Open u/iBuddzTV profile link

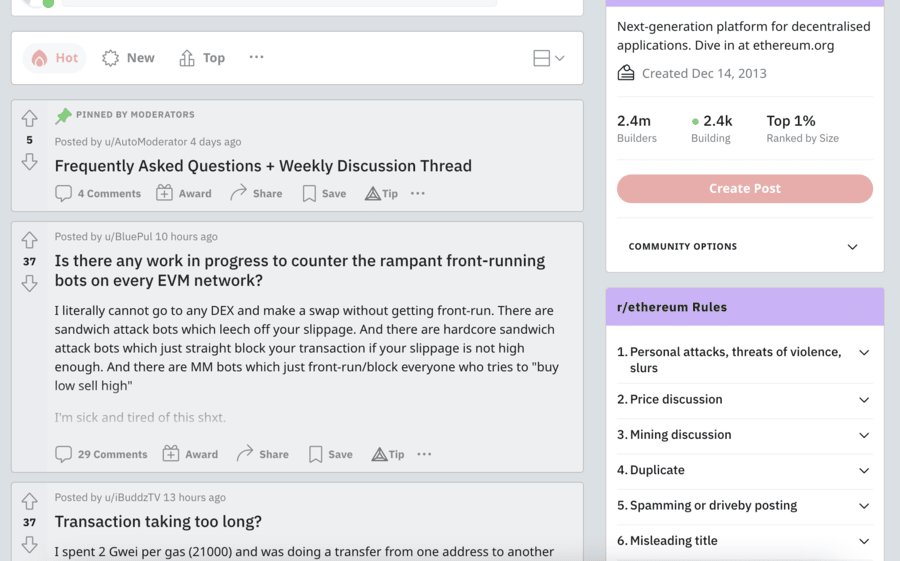(133, 497)
